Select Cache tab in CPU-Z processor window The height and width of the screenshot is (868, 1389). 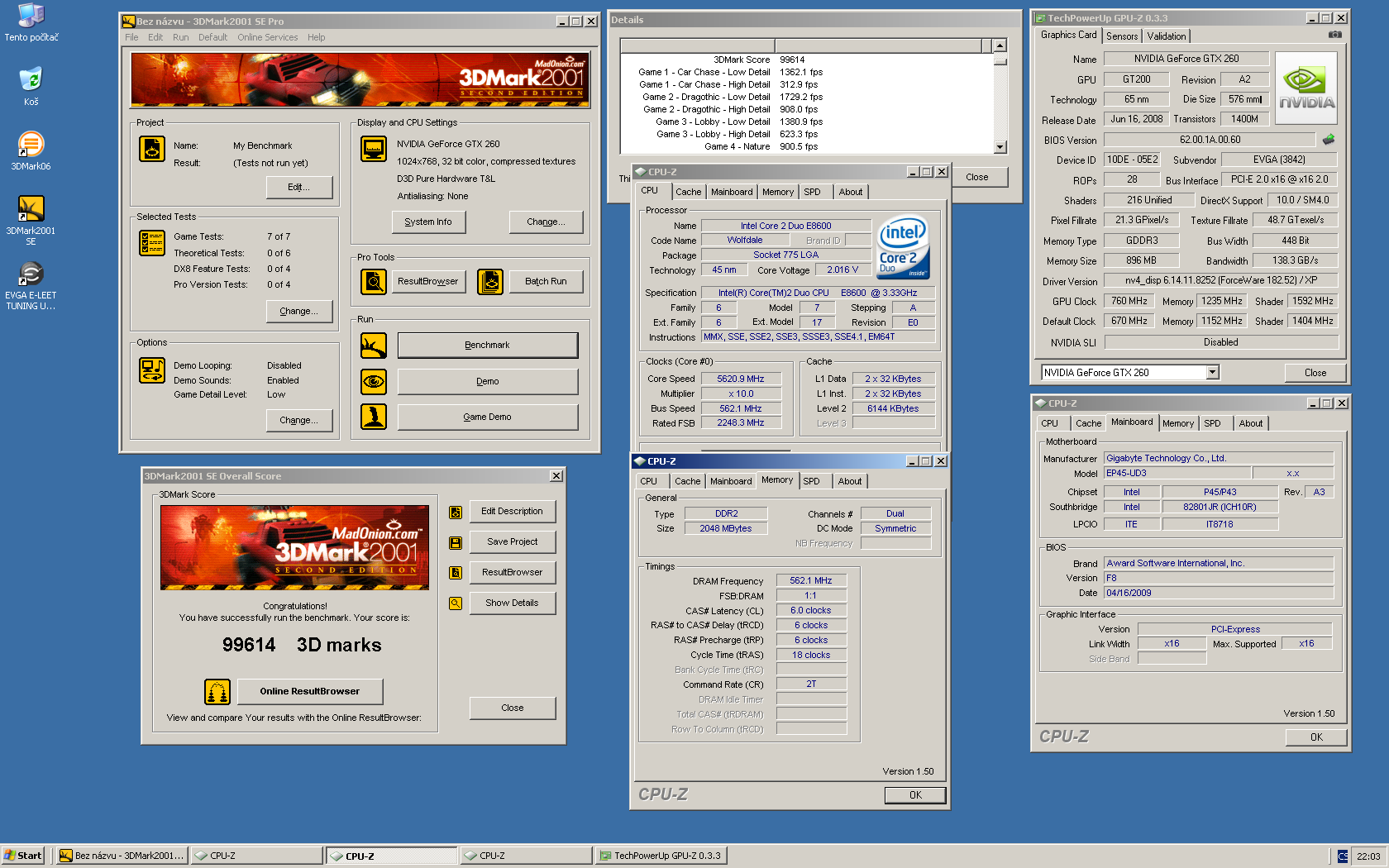point(688,192)
